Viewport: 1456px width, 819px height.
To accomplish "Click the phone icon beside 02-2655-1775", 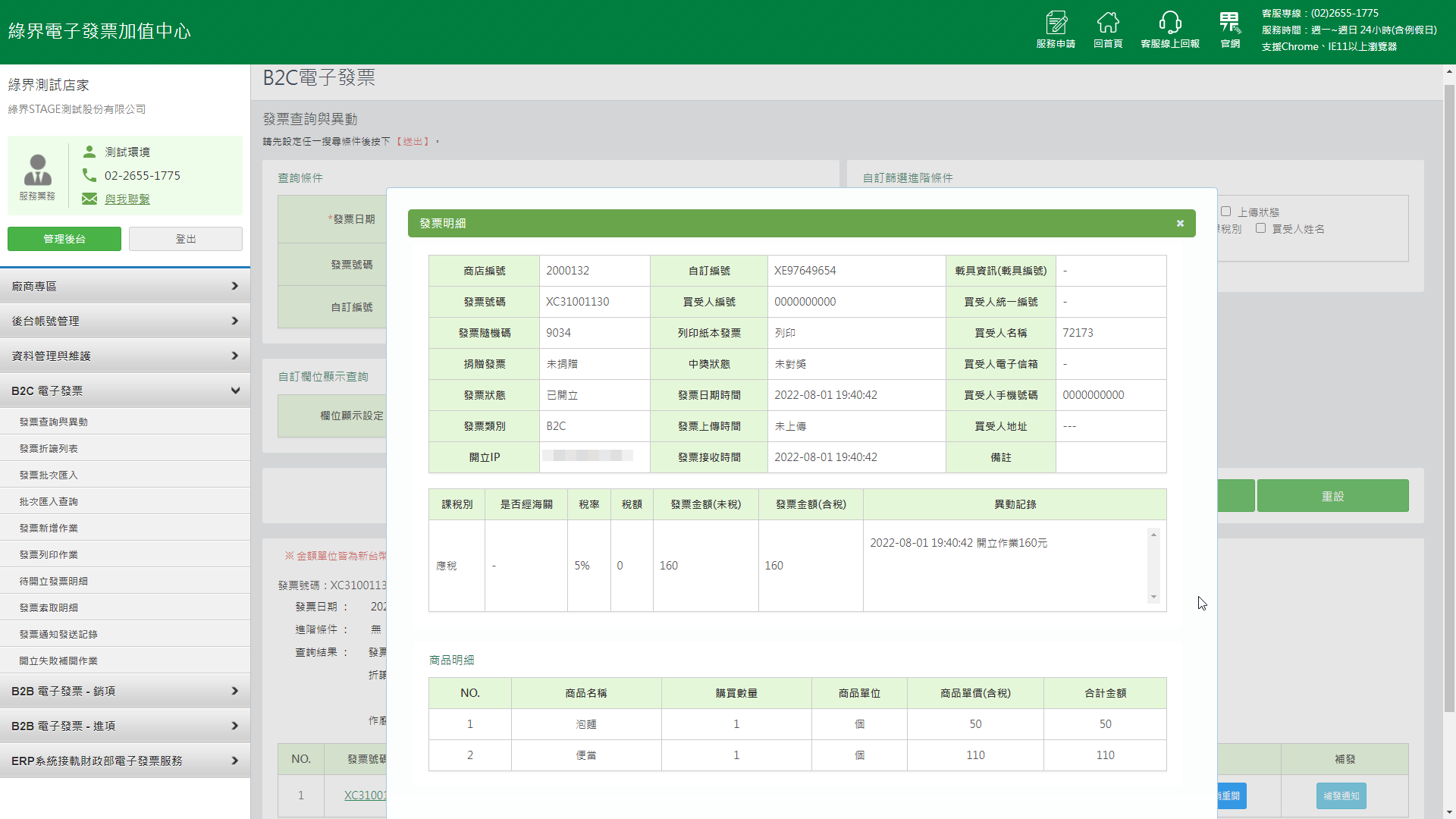I will (x=89, y=175).
